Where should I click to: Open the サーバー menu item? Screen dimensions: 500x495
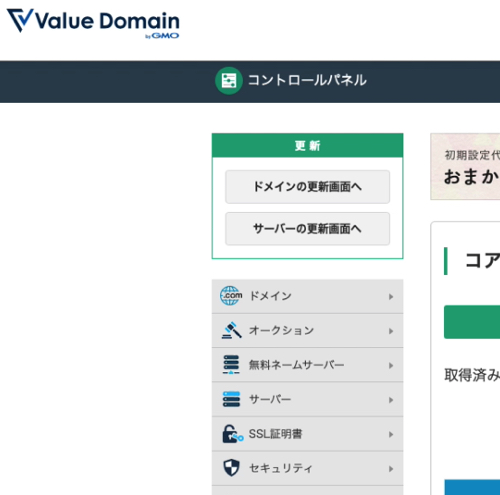(x=307, y=399)
